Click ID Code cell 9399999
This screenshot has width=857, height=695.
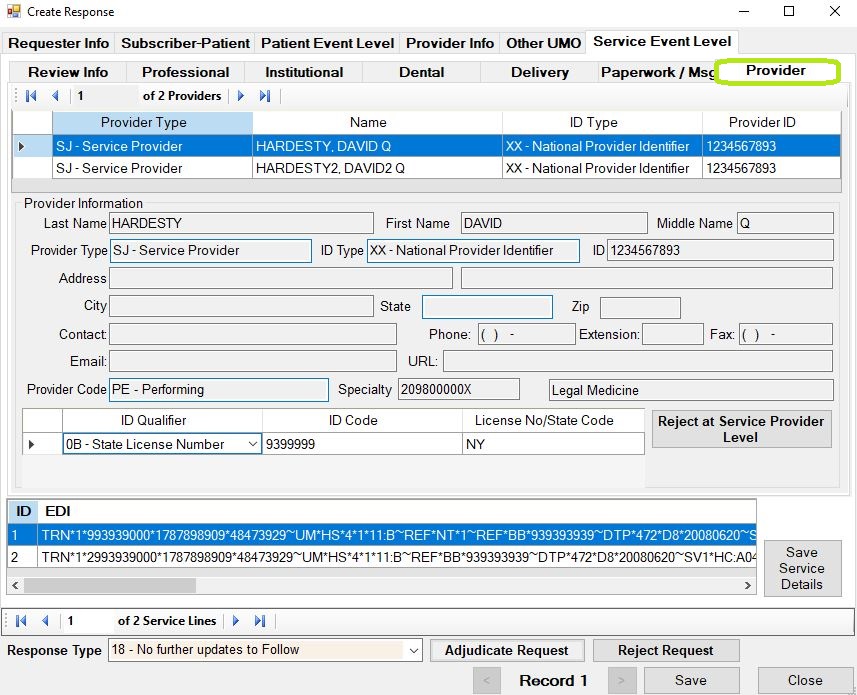point(362,444)
